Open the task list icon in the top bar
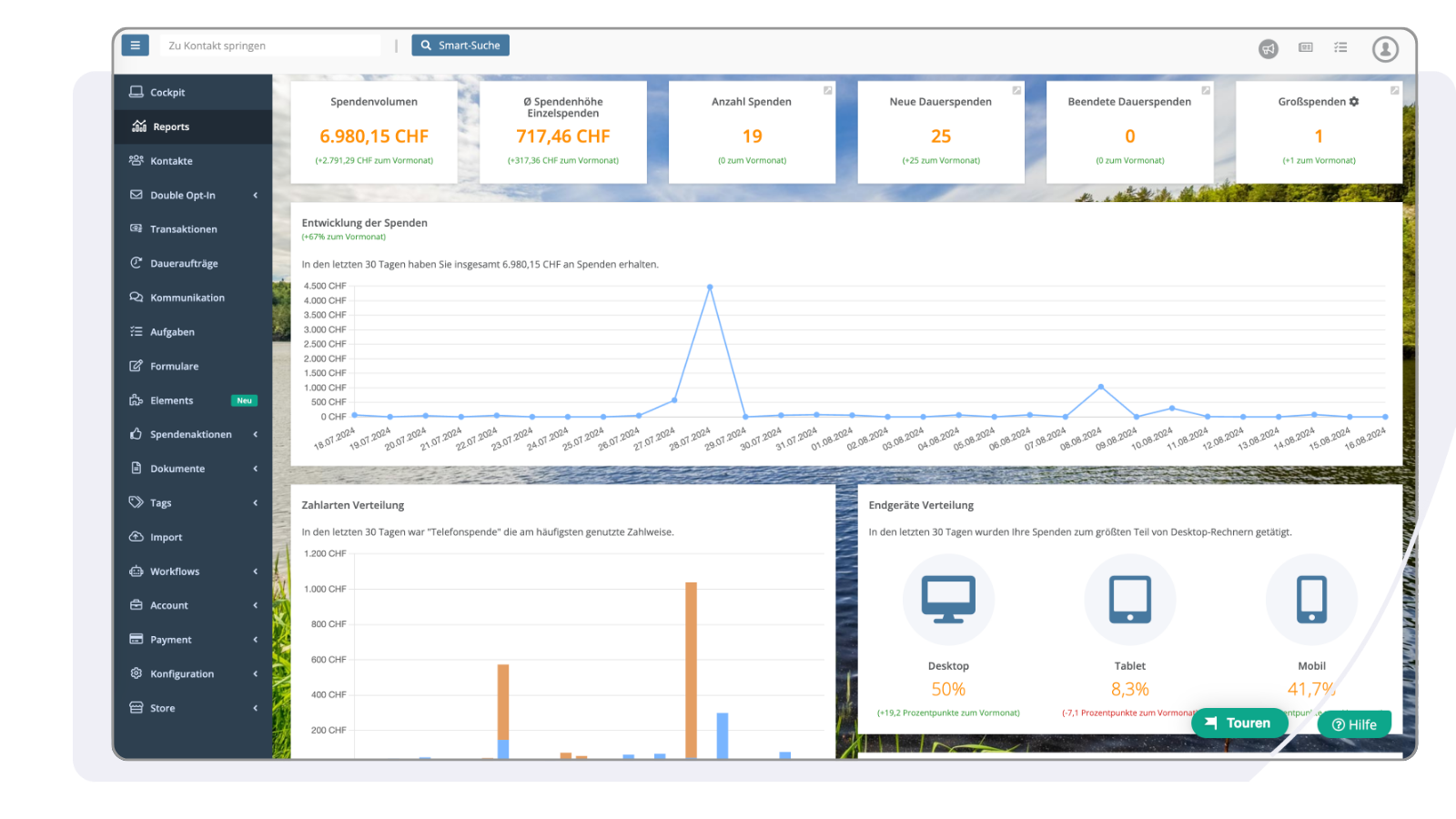 tap(1340, 48)
